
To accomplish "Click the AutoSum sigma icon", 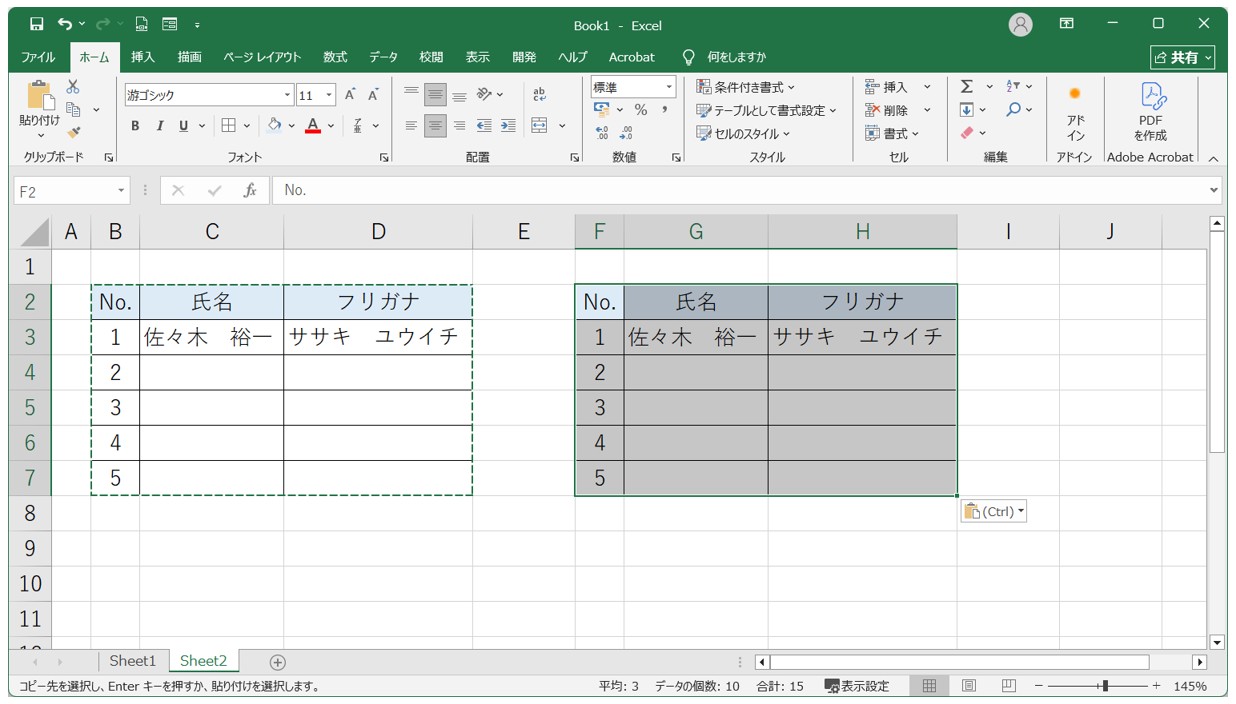I will [x=967, y=87].
